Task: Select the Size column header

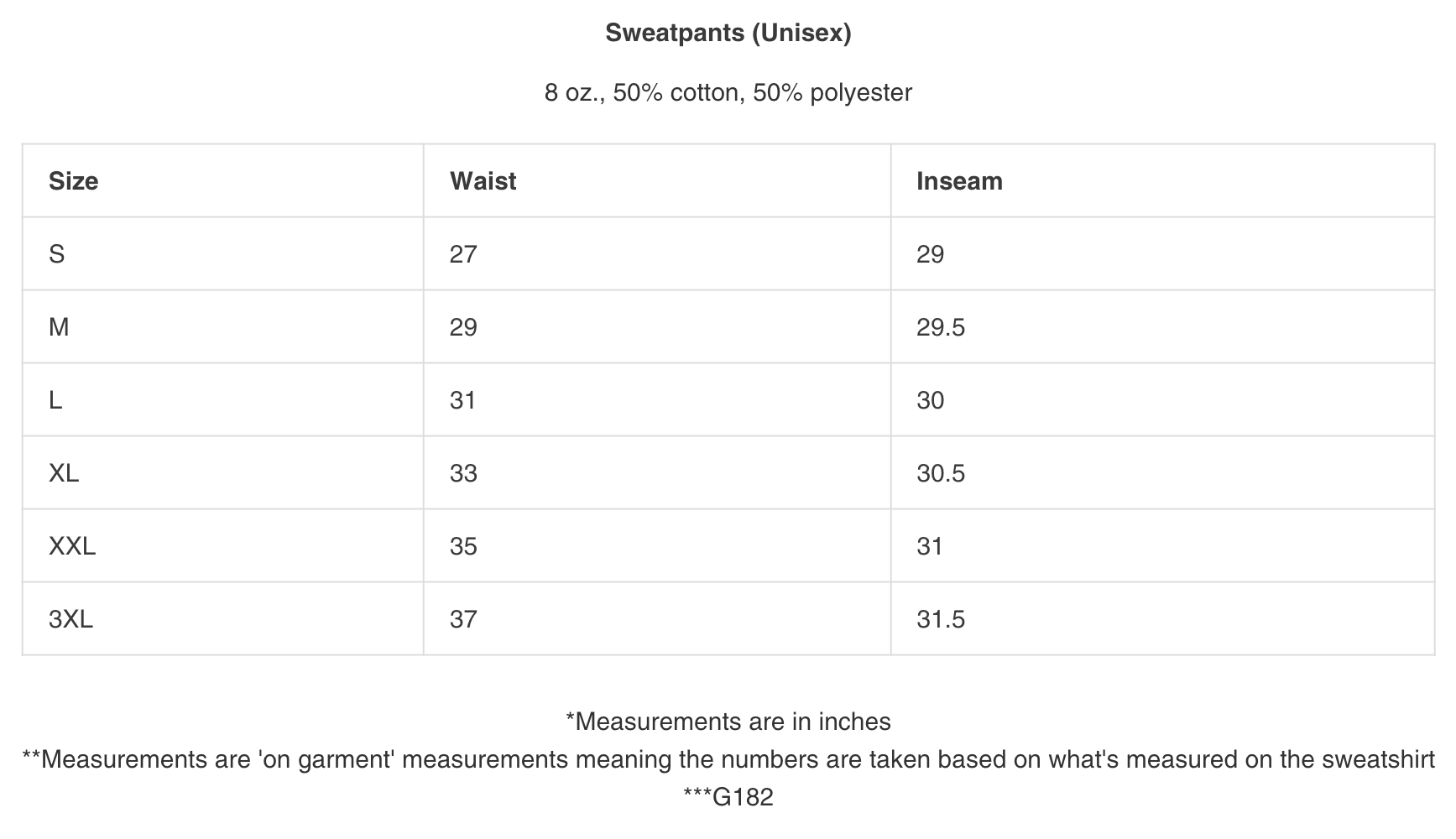Action: pos(74,181)
